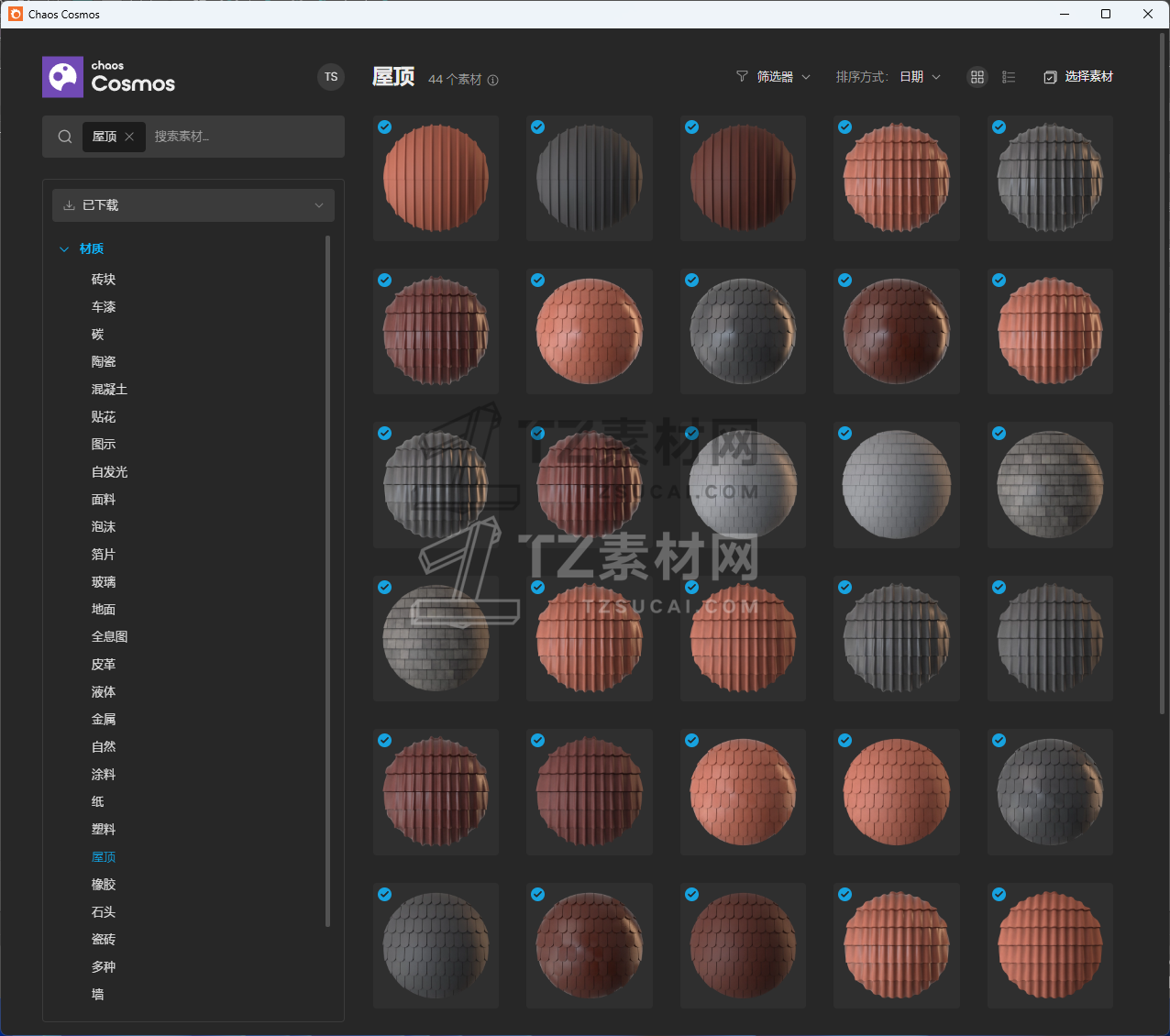Select the 自发光 category
The height and width of the screenshot is (1036, 1170).
click(x=109, y=472)
